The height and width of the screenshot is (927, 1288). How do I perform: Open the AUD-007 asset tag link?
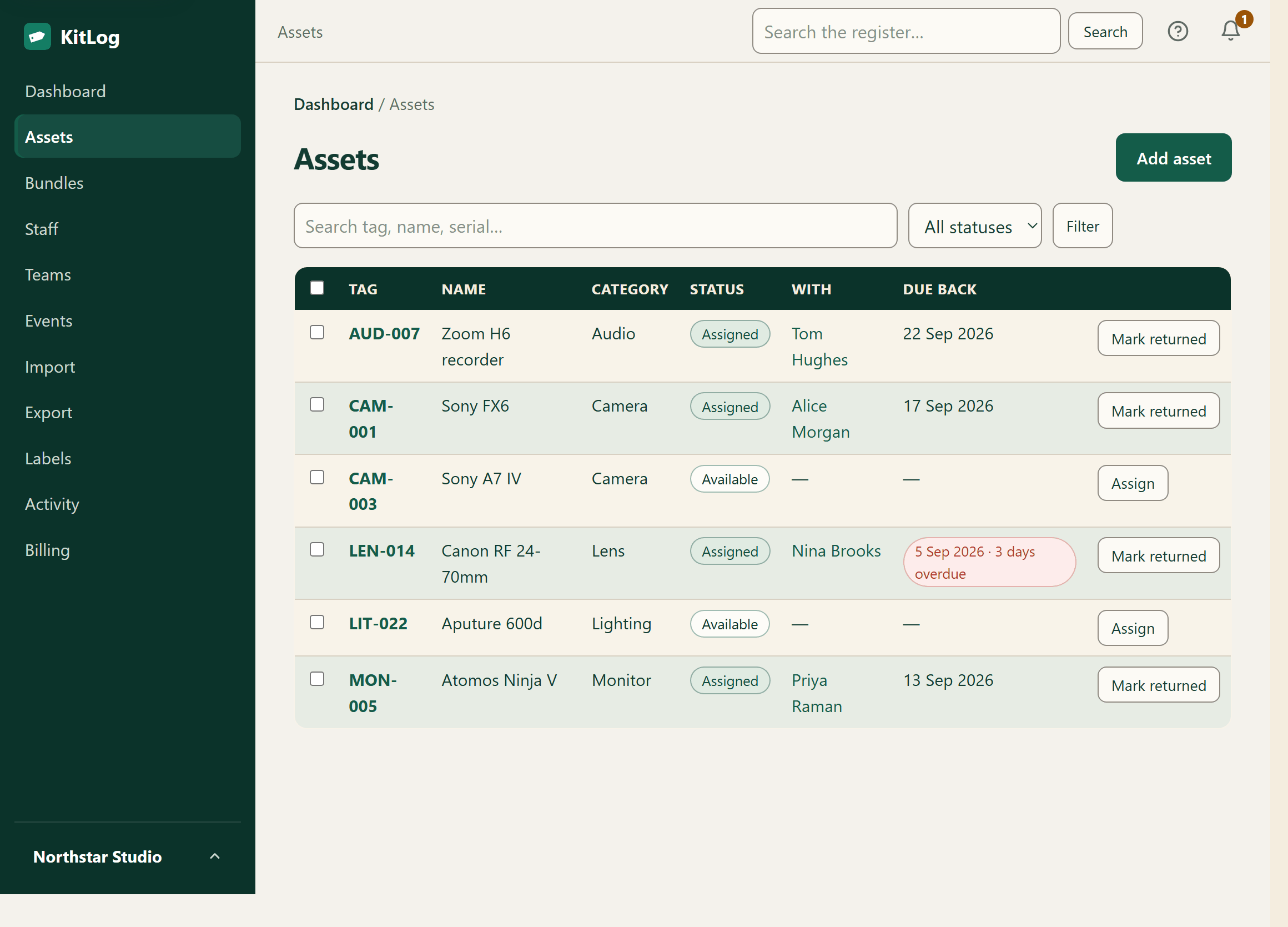coord(385,333)
